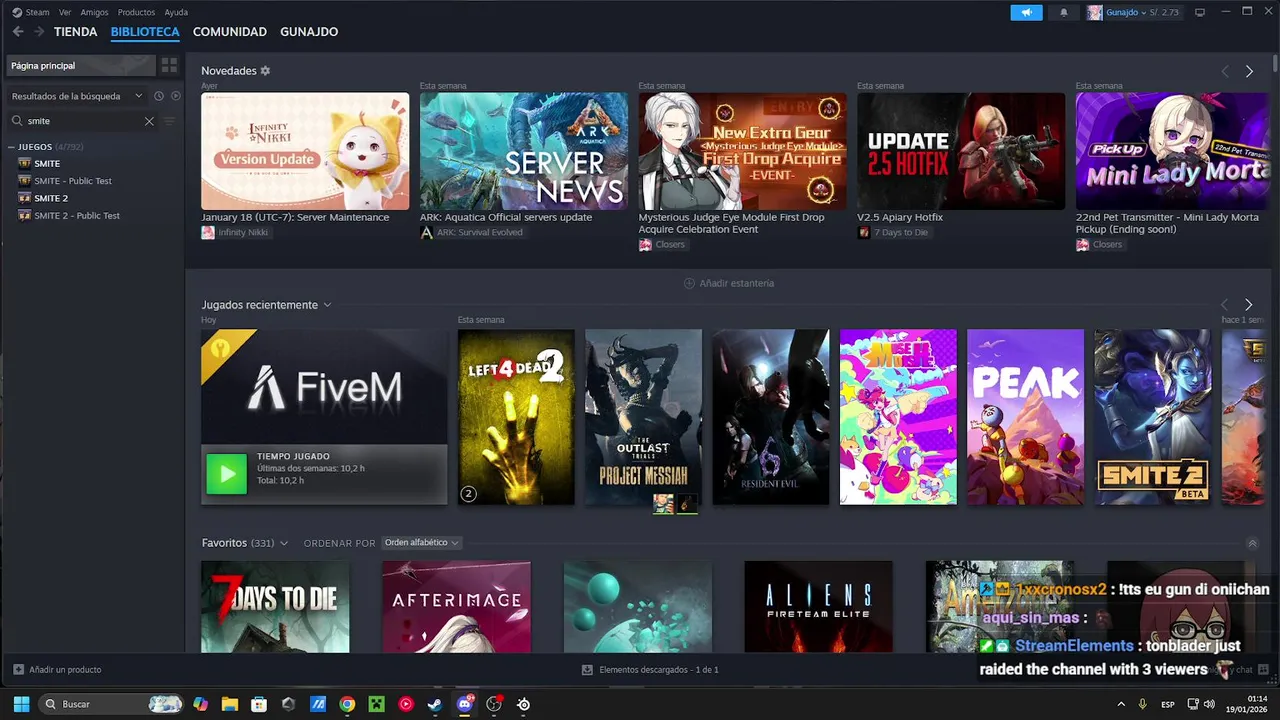This screenshot has width=1280, height=720.
Task: Open Orden alfabético sort dropdown
Action: (x=421, y=543)
